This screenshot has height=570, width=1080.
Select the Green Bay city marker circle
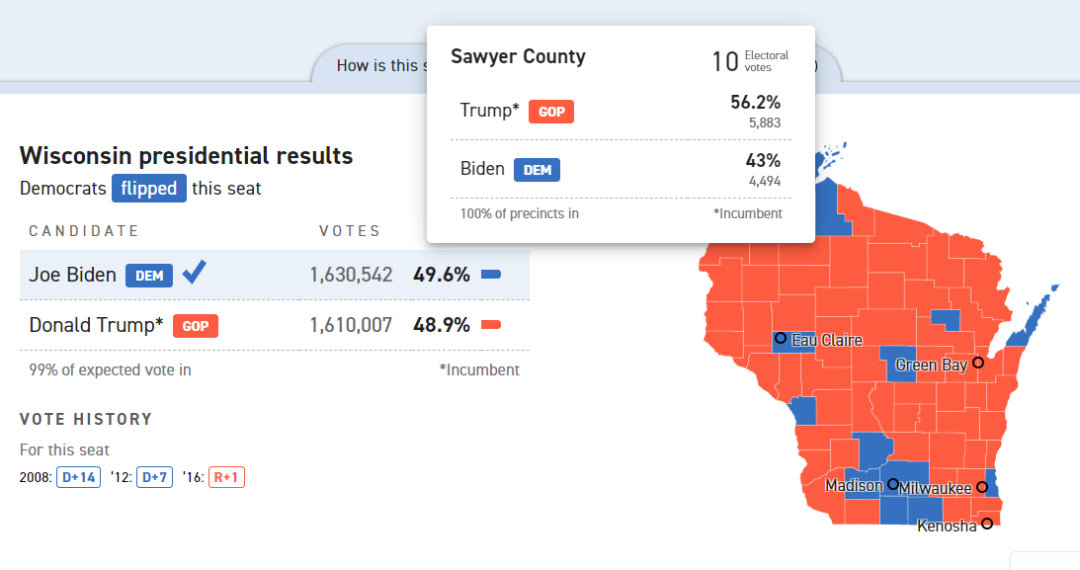[x=978, y=363]
